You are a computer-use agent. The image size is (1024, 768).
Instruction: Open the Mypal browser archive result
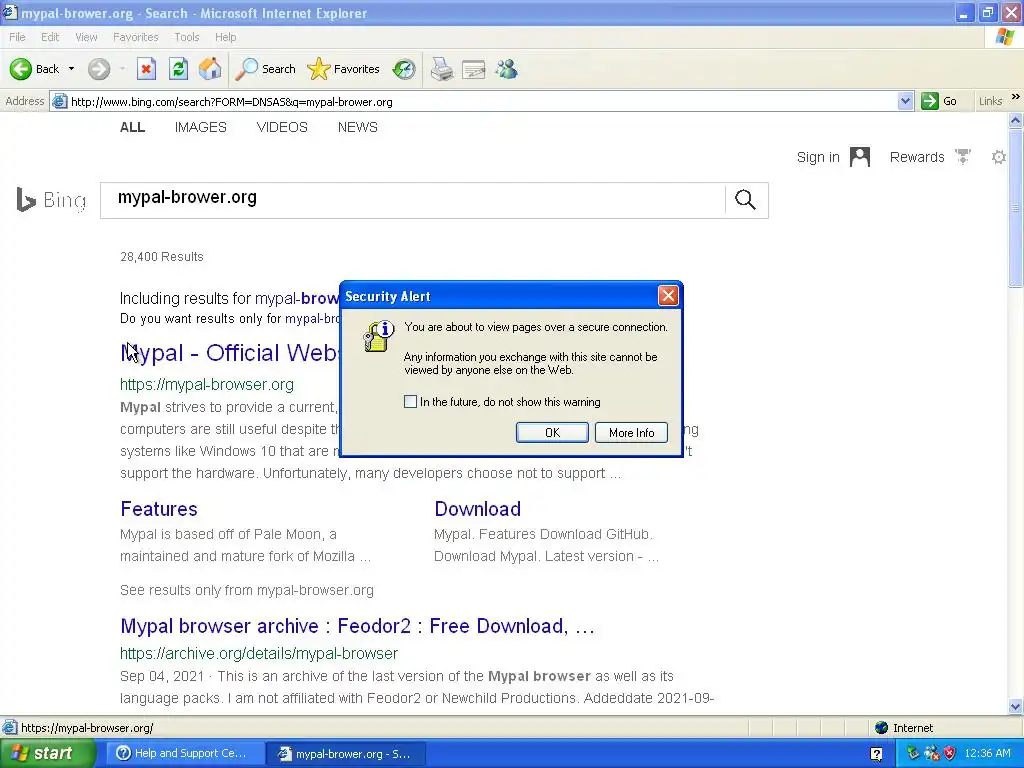[357, 626]
